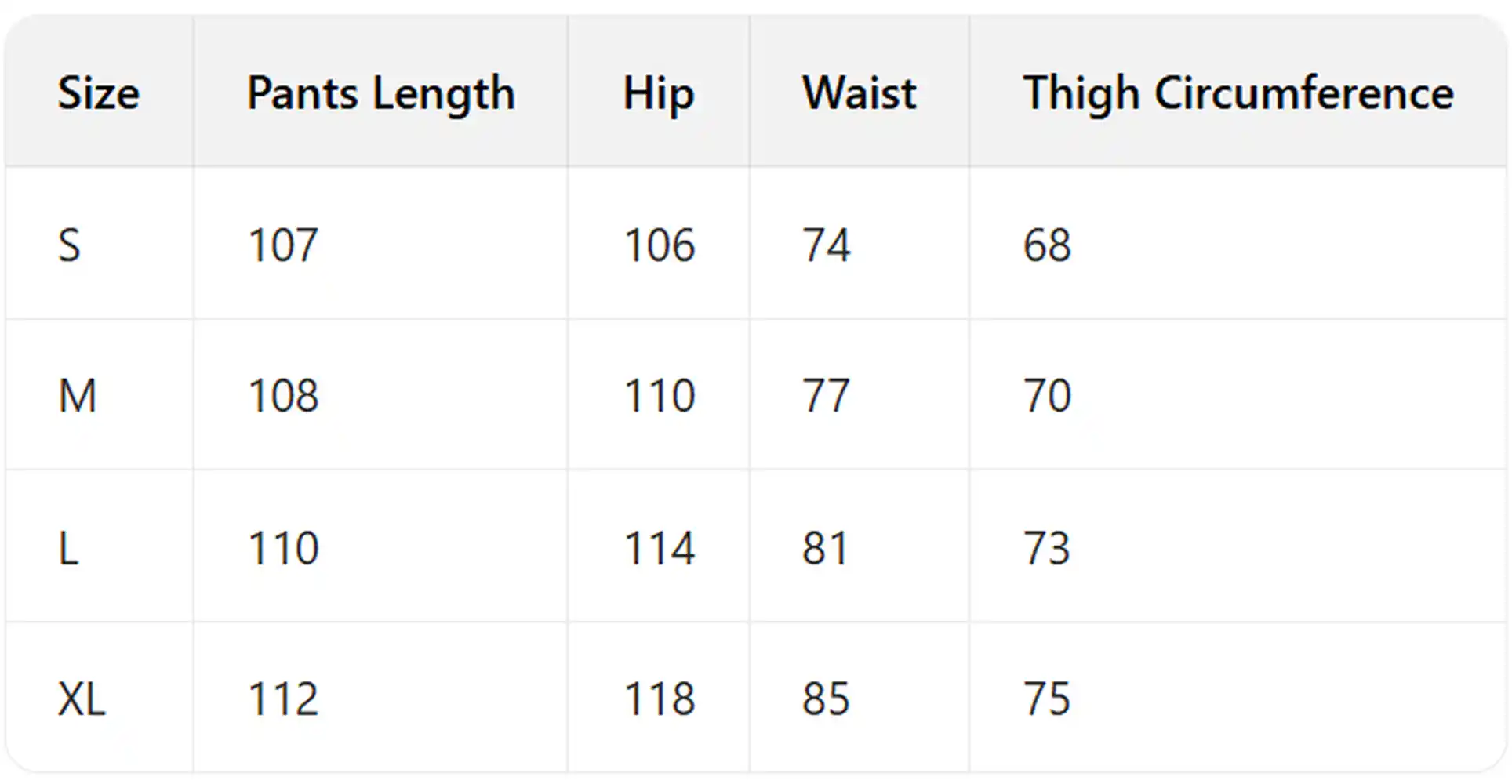
Task: Click thigh circumference value 73
Action: [x=1047, y=547]
